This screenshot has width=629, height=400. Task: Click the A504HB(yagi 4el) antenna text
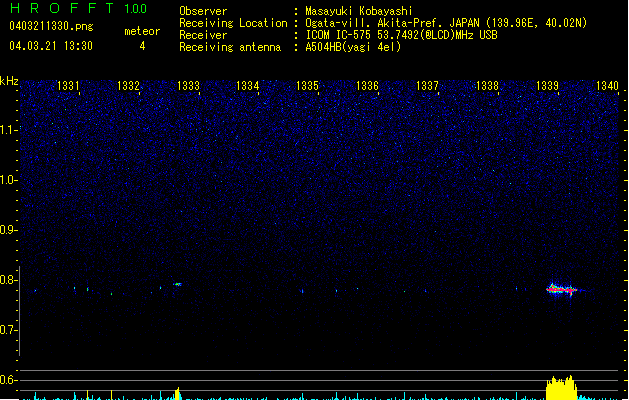(x=353, y=47)
